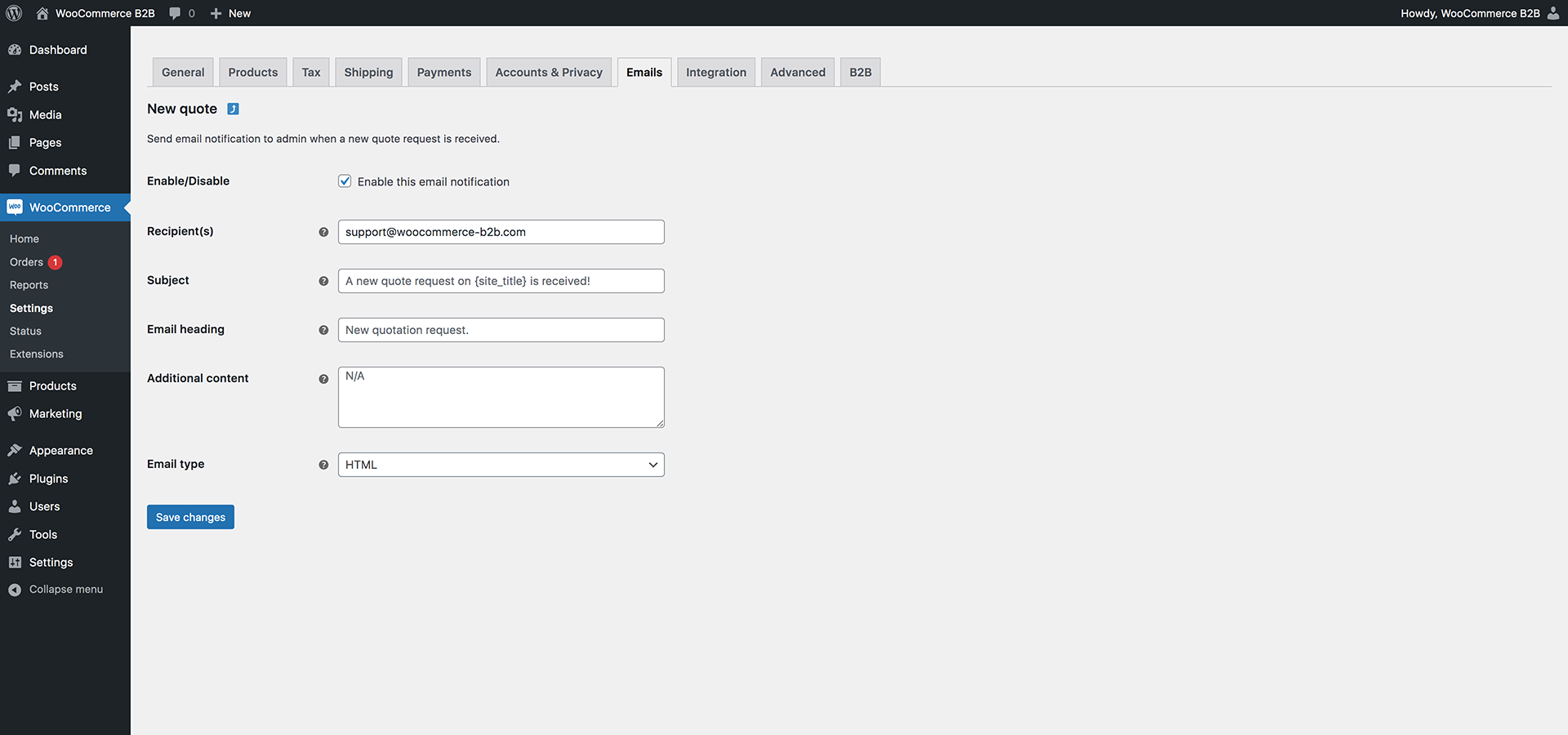This screenshot has height=735, width=1568.
Task: Click the WordPress logo icon
Action: (14, 13)
